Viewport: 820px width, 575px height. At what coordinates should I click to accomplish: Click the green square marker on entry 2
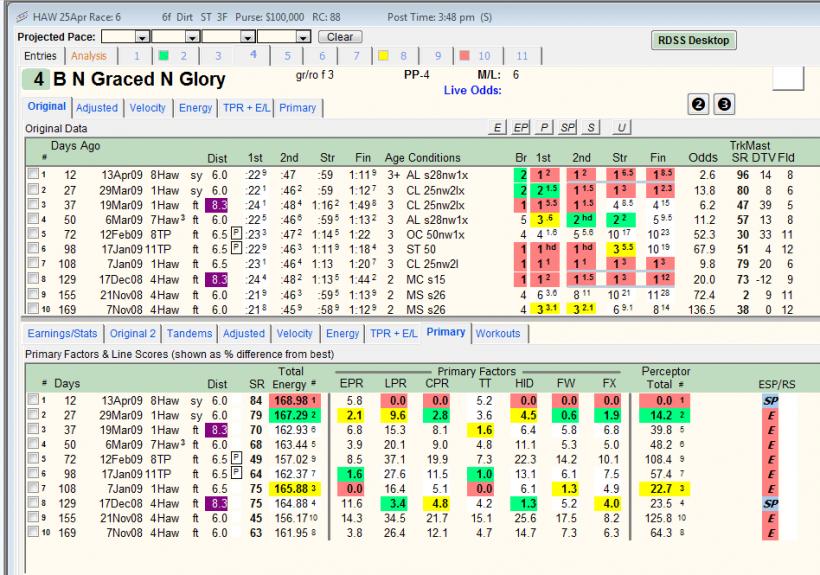pos(164,55)
